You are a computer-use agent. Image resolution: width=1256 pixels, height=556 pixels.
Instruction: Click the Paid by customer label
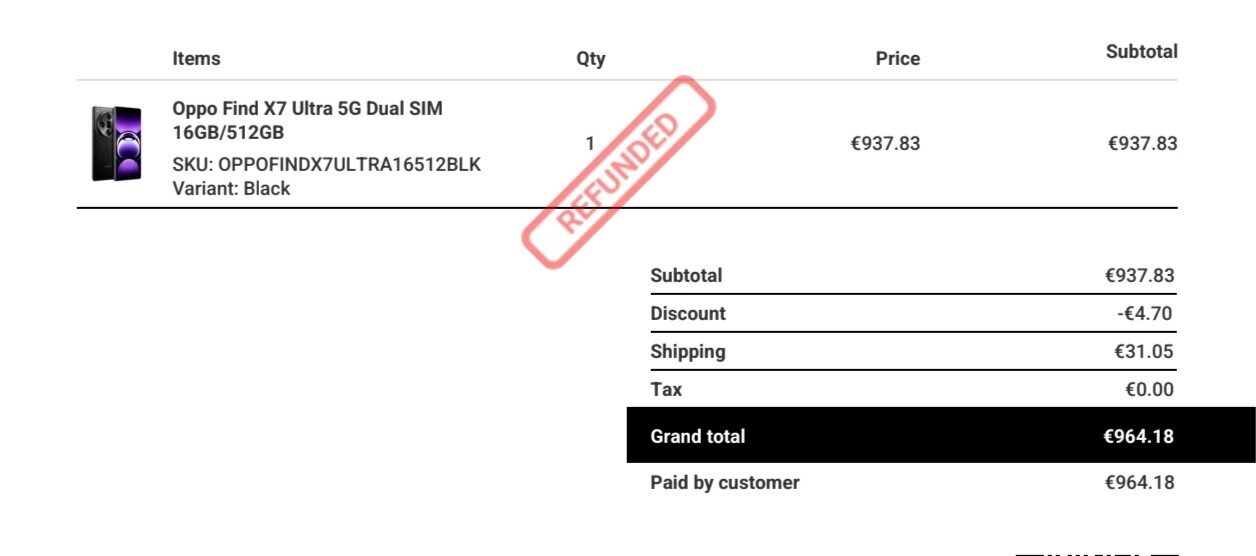725,483
